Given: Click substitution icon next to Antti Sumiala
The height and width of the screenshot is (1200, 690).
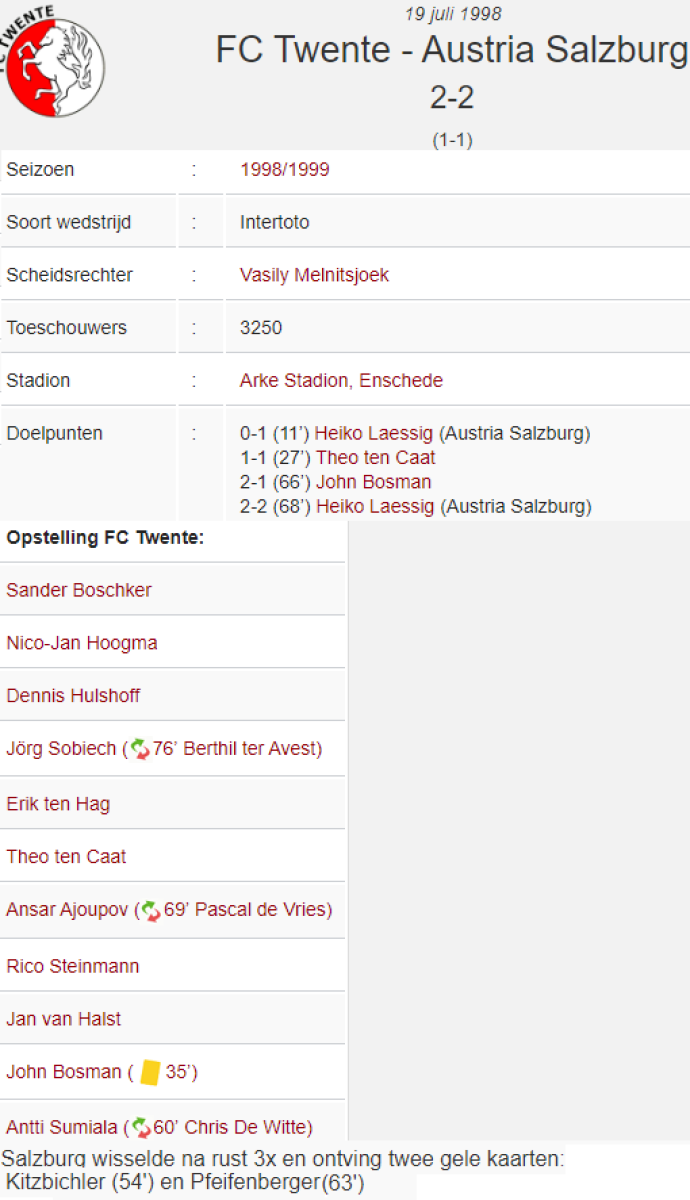Looking at the screenshot, I should (x=141, y=1128).
